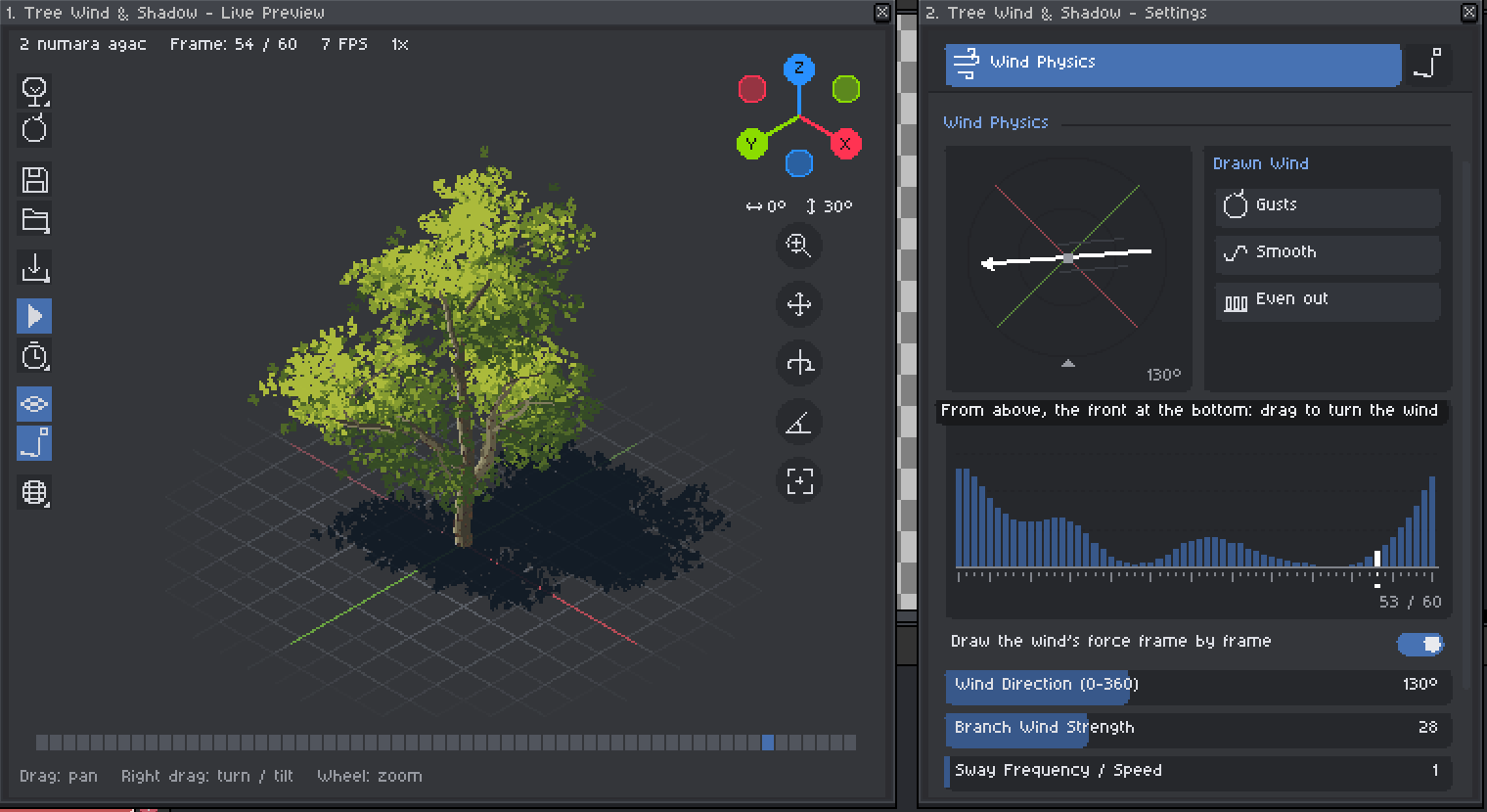Click the Branch Wind Strength slider
The height and width of the screenshot is (812, 1487).
[1198, 729]
